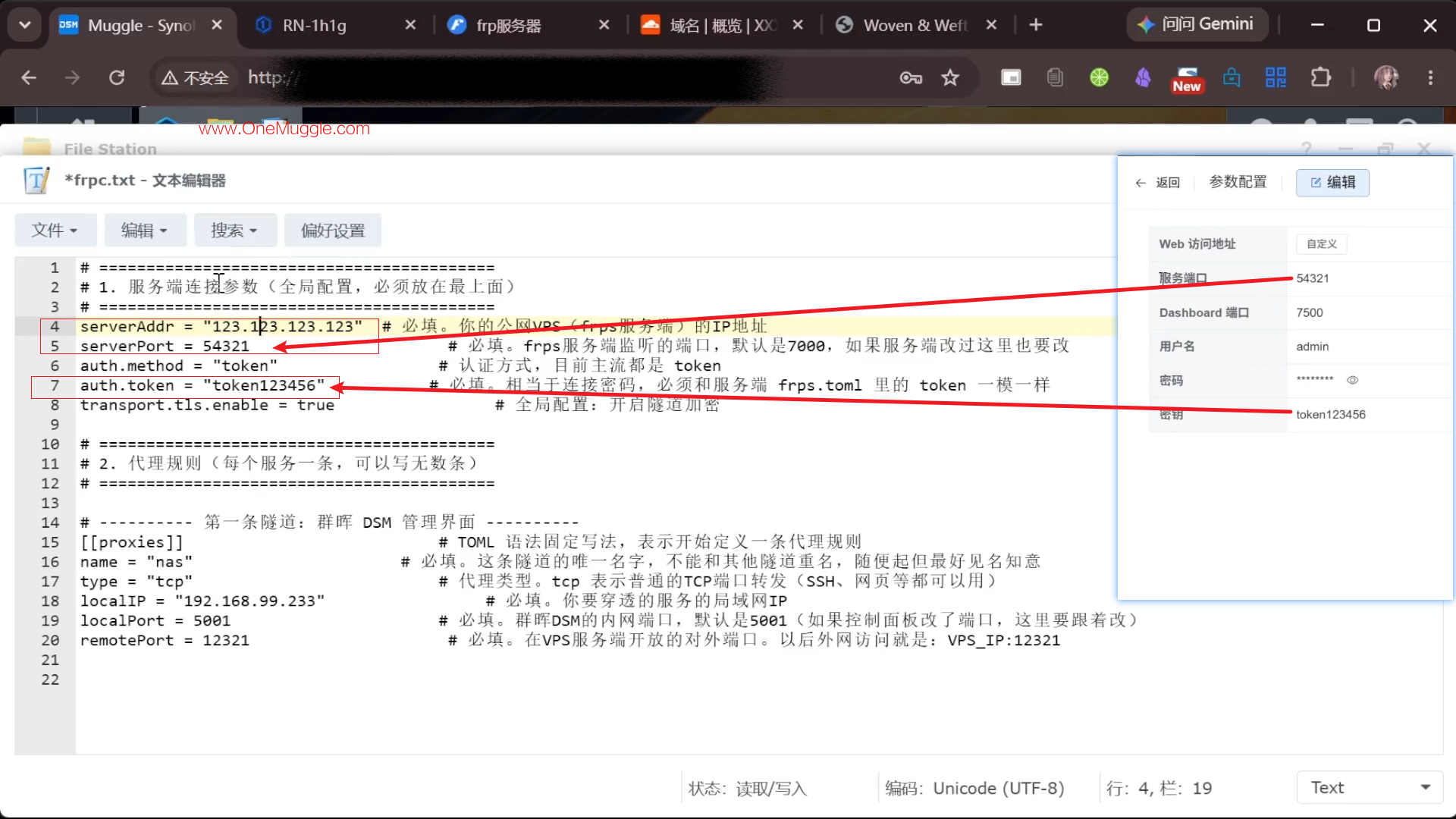Open the Chrome three-dot menu
This screenshot has height=819, width=1456.
[x=1430, y=77]
